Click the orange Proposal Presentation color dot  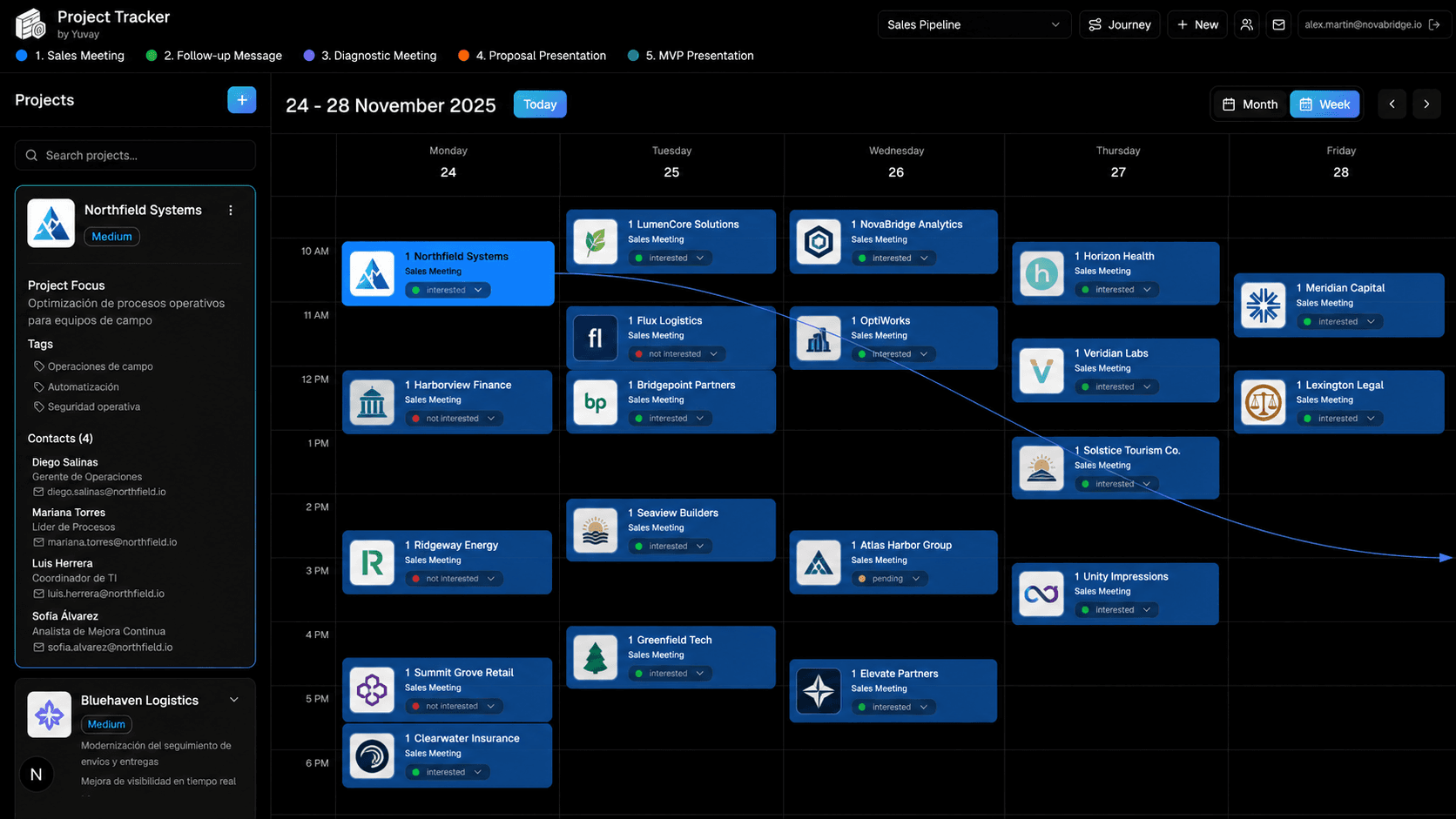coord(463,56)
